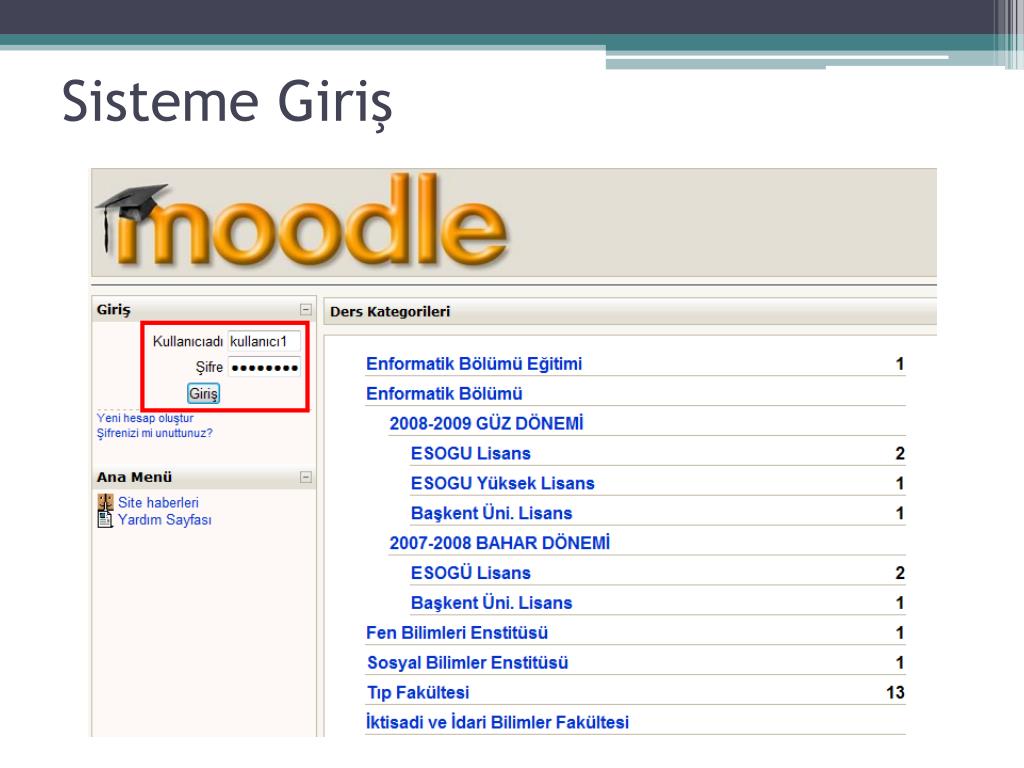Focus the Kullanıcıadı input field
Screen dimensions: 1024x768
pos(264,341)
